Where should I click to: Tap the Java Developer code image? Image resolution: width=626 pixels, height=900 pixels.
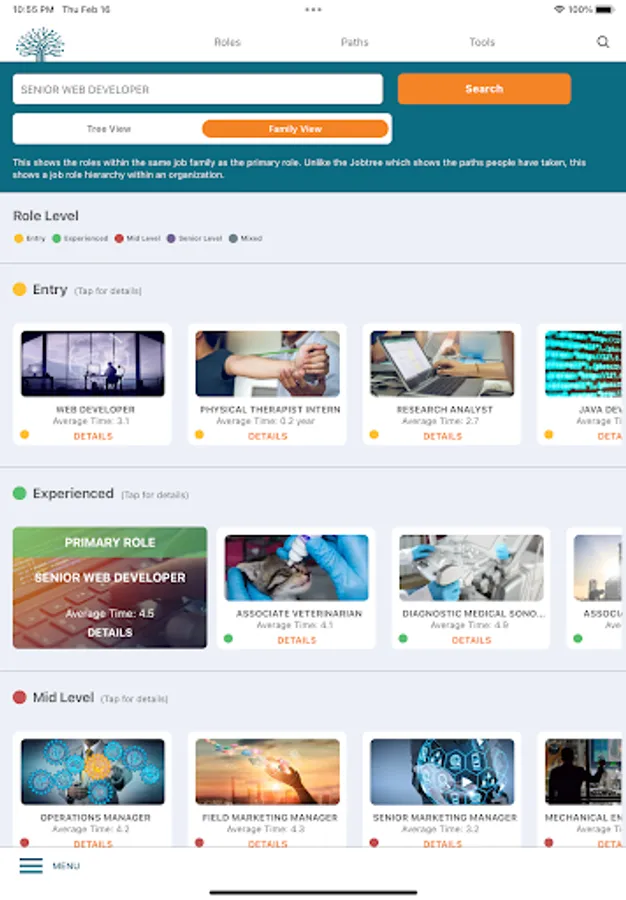point(583,363)
